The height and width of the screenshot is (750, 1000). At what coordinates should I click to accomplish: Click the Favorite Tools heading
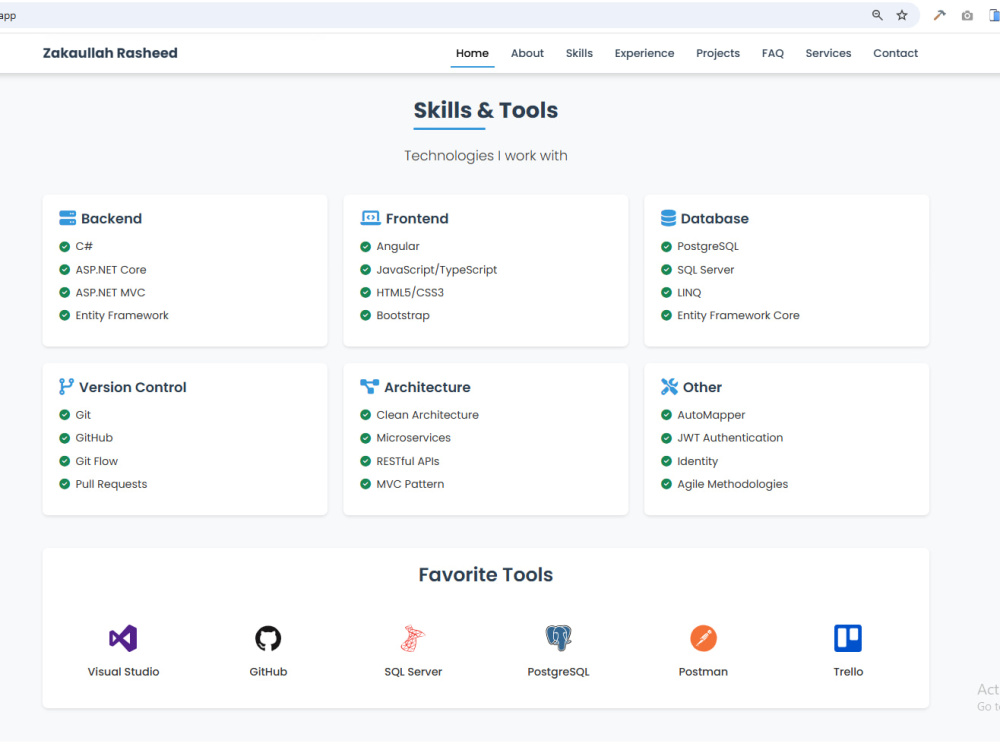click(x=485, y=575)
